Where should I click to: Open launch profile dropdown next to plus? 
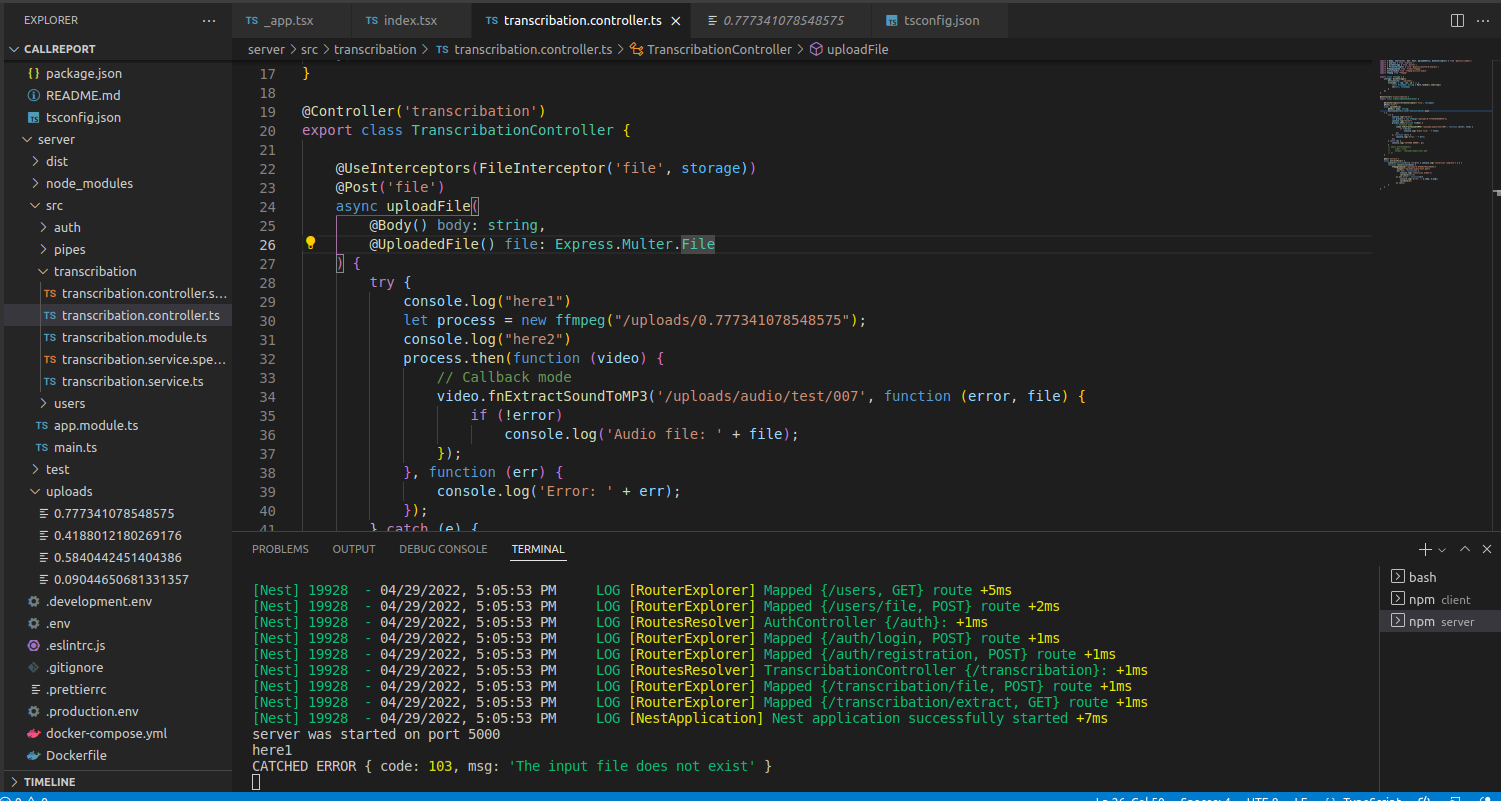point(1442,550)
